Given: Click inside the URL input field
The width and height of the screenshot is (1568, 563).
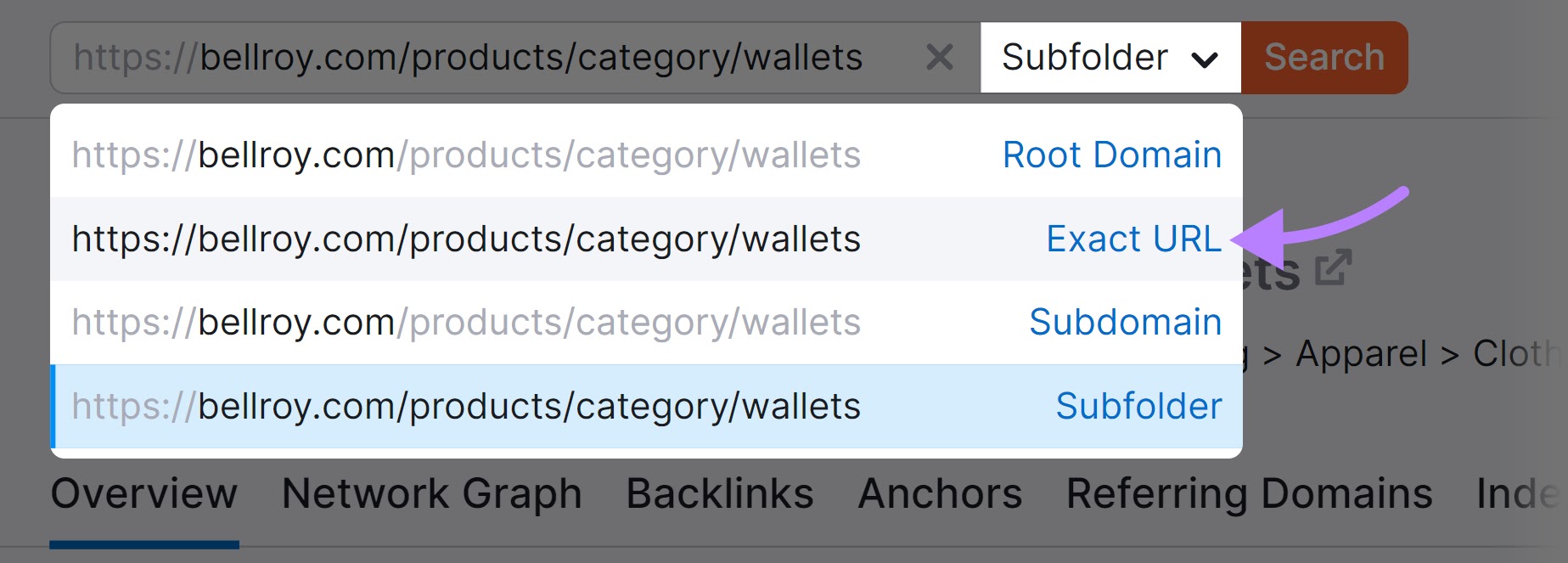Looking at the screenshot, I should pos(467,58).
